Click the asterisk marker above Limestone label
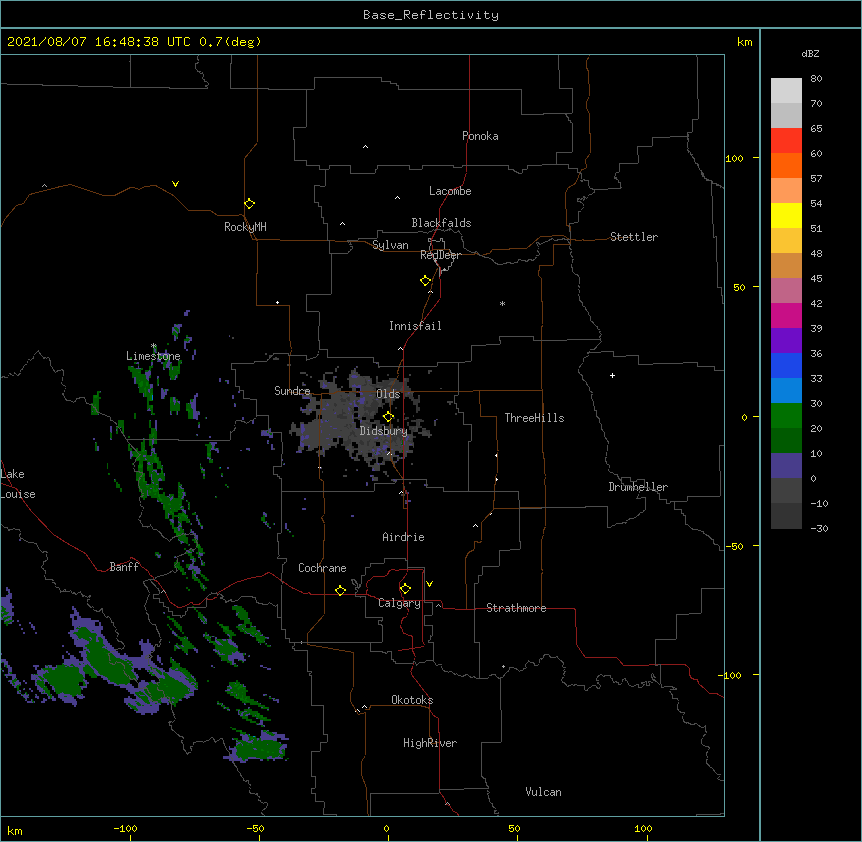Viewport: 862px width, 842px height. pyautogui.click(x=153, y=346)
